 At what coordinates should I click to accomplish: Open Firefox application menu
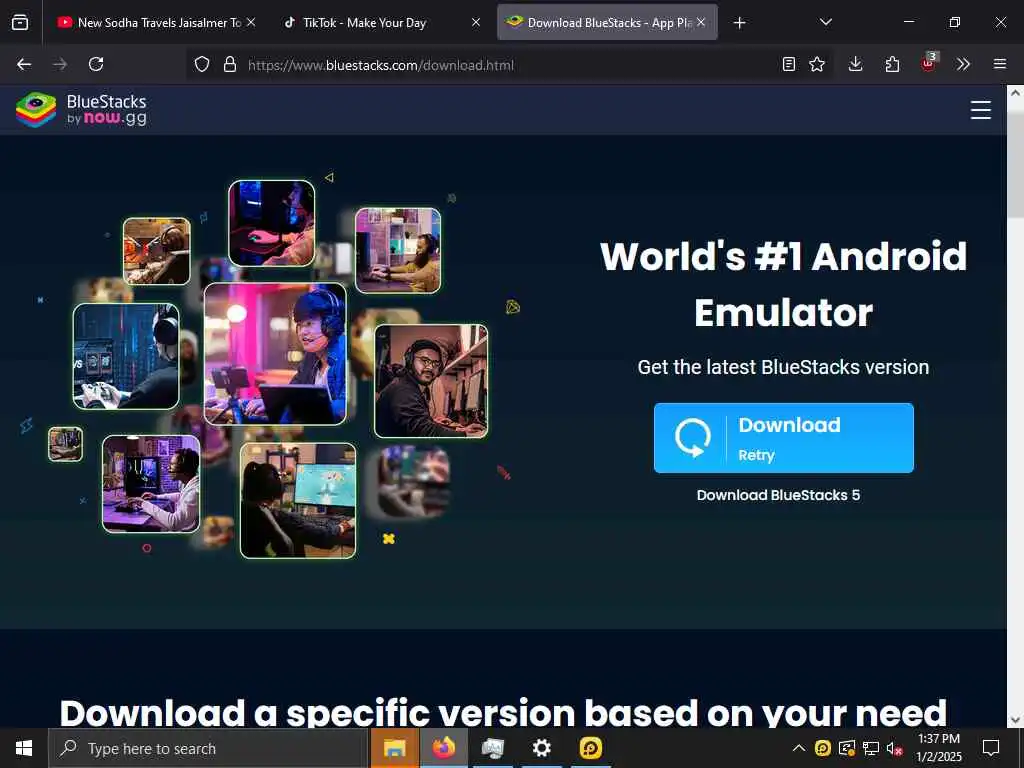tap(1000, 64)
